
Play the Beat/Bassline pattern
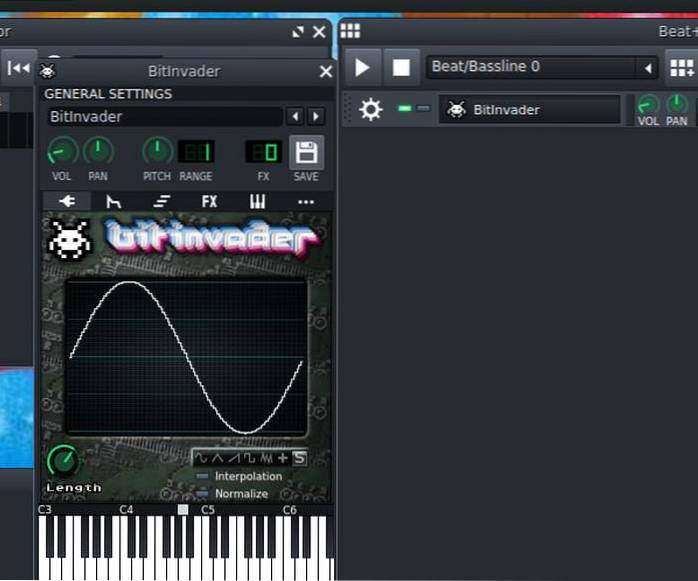pos(362,68)
